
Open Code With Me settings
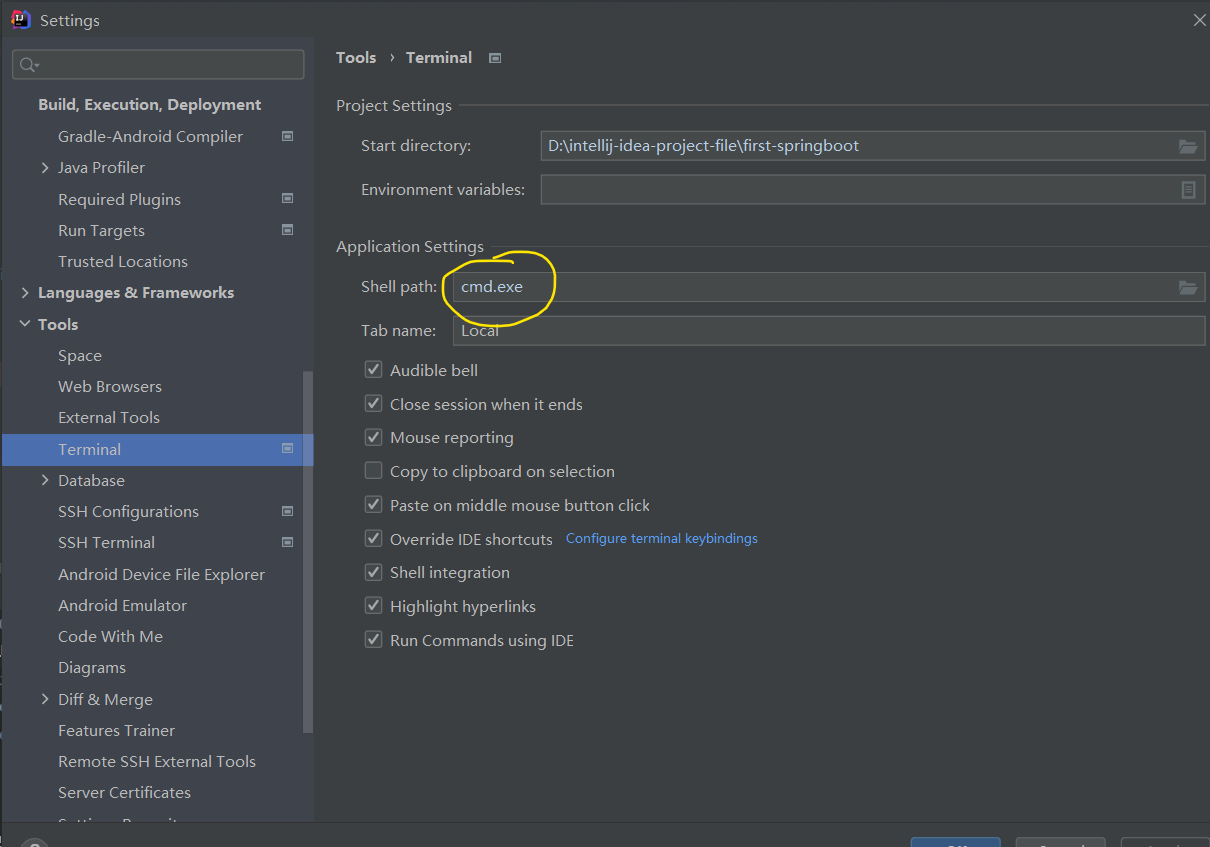[110, 636]
